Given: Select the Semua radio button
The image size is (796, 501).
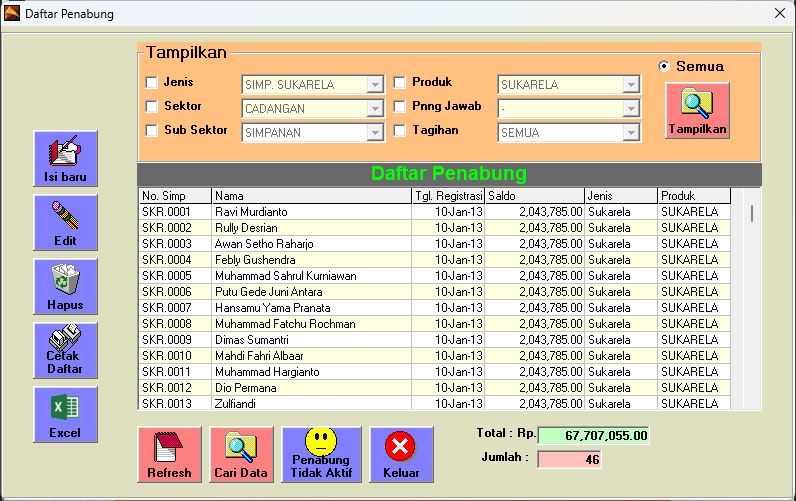Looking at the screenshot, I should (x=664, y=66).
